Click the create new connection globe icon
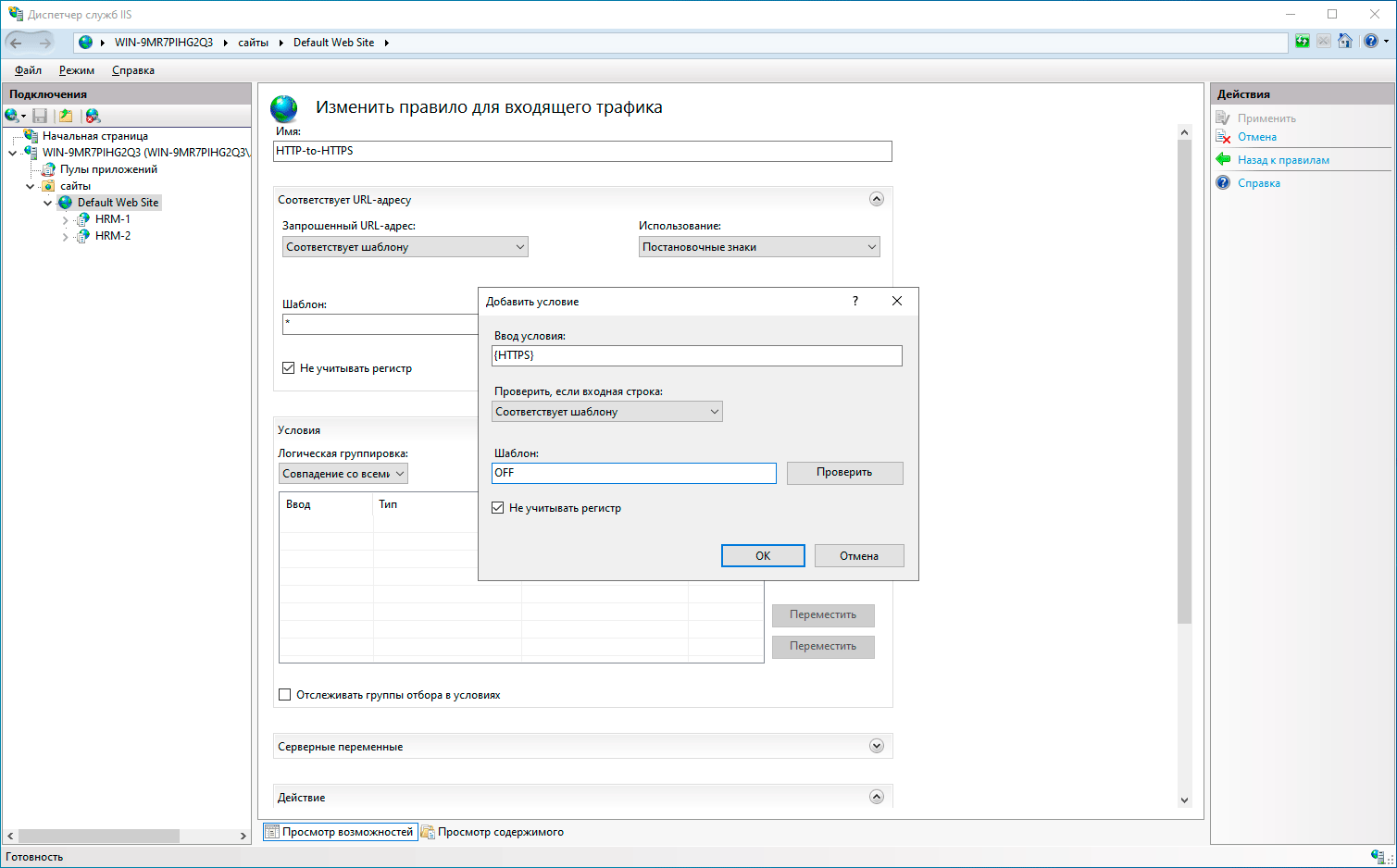Screen dimensions: 1397x868 coord(12,116)
